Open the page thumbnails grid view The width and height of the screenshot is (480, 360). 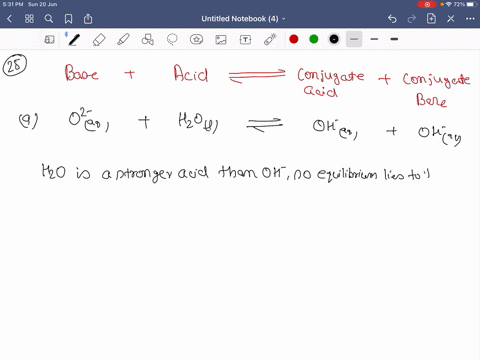point(29,19)
